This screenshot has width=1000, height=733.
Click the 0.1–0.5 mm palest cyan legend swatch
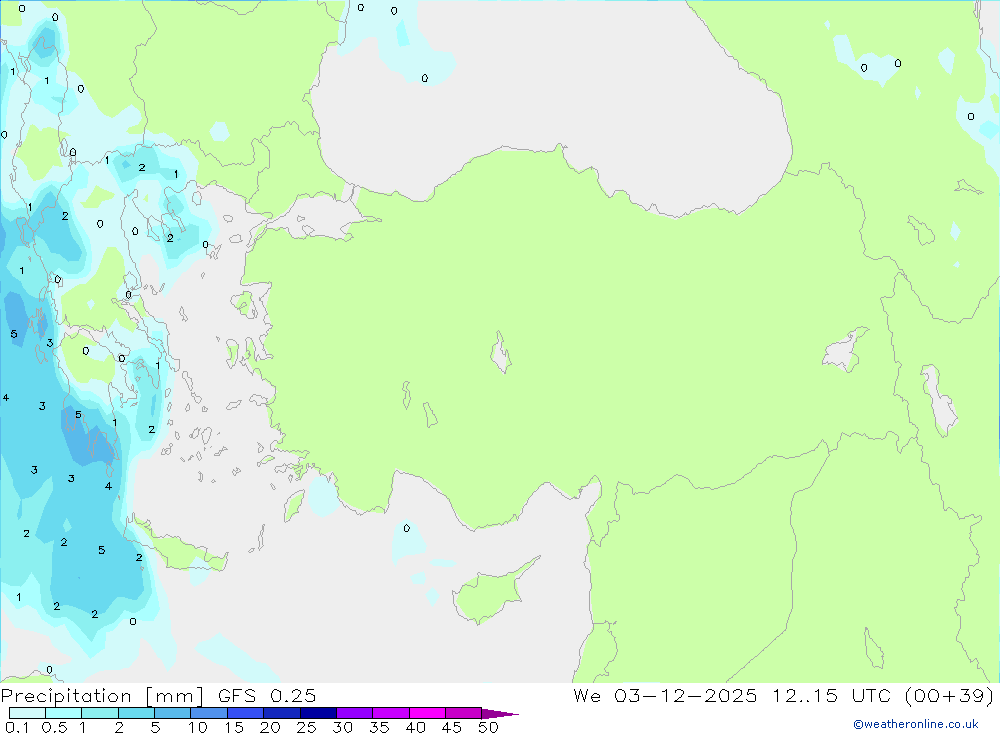pos(27,713)
